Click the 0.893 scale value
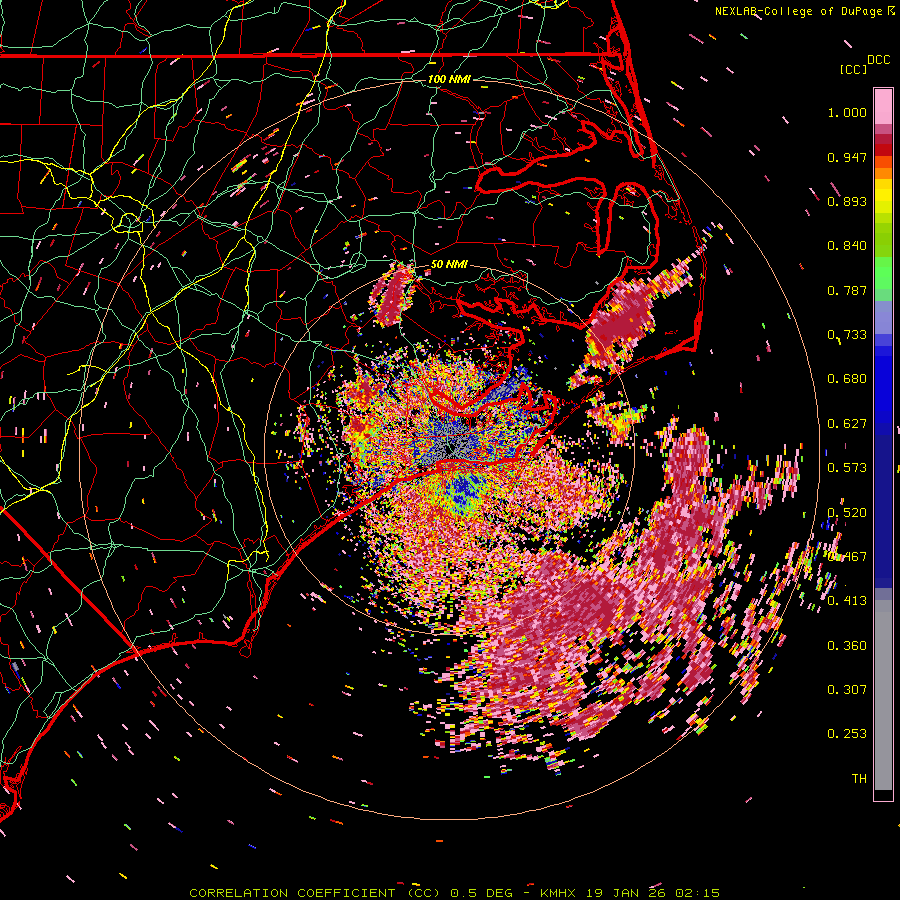 pyautogui.click(x=847, y=201)
